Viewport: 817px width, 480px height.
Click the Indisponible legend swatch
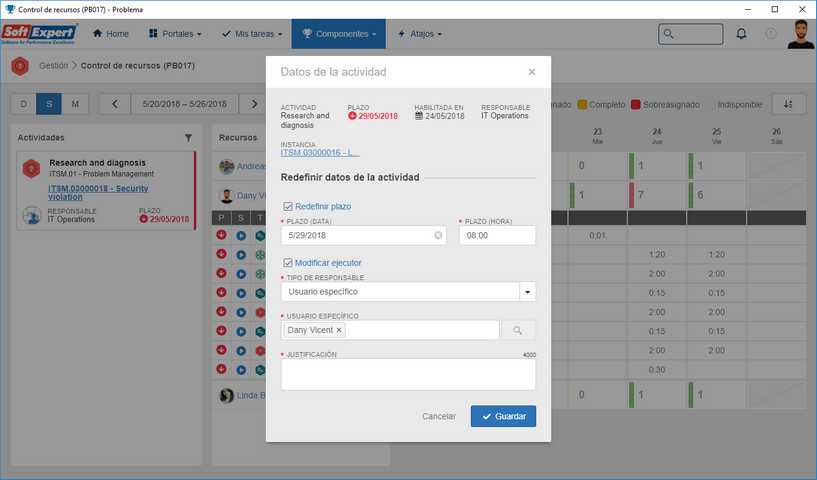(x=711, y=105)
